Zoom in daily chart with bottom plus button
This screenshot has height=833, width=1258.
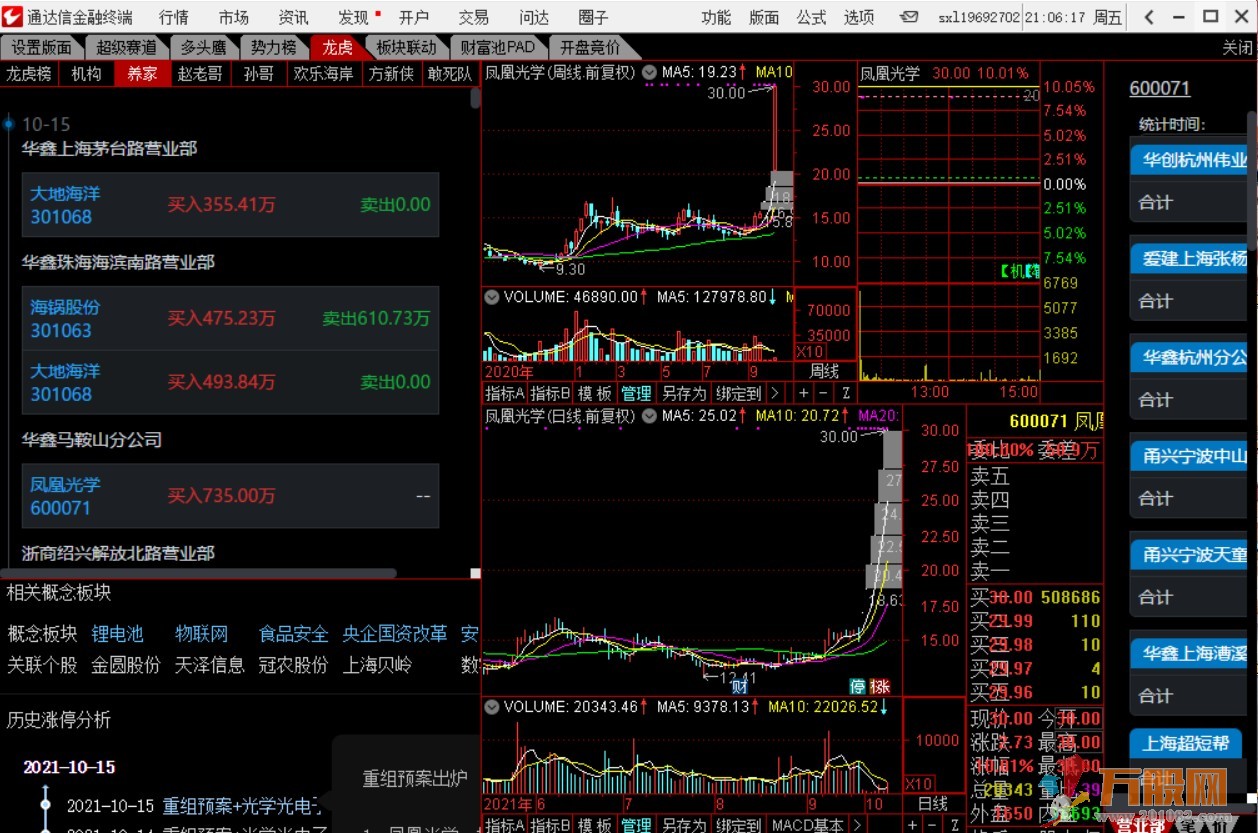[913, 825]
